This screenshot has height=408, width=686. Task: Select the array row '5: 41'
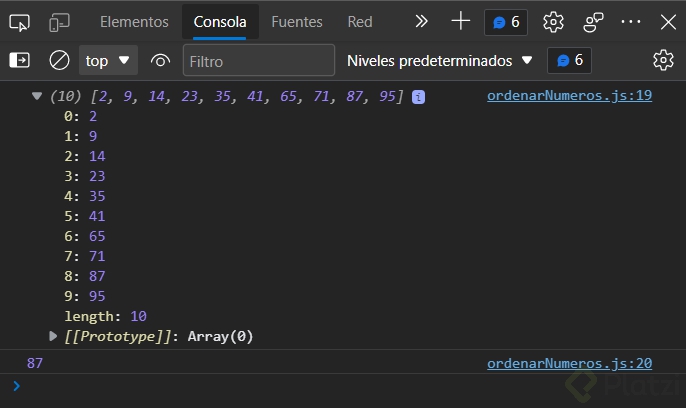tap(85, 216)
